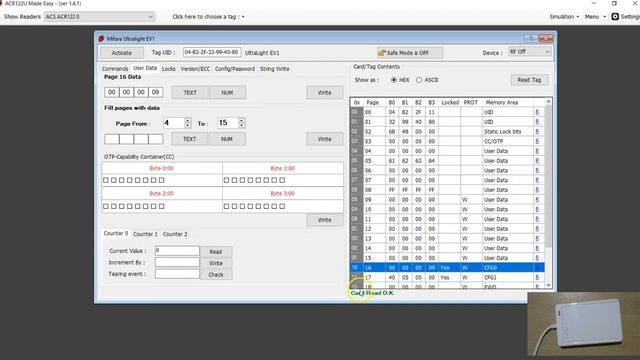Image resolution: width=640 pixels, height=360 pixels.
Task: Click the Page From number field showing 4
Action: click(174, 123)
